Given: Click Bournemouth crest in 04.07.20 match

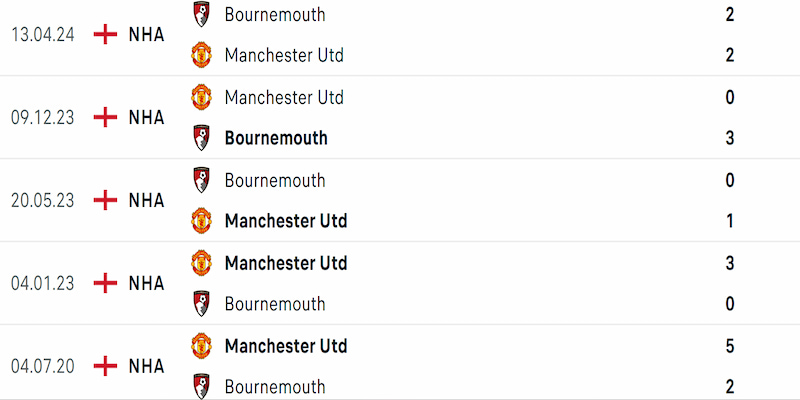Looking at the screenshot, I should coord(202,387).
